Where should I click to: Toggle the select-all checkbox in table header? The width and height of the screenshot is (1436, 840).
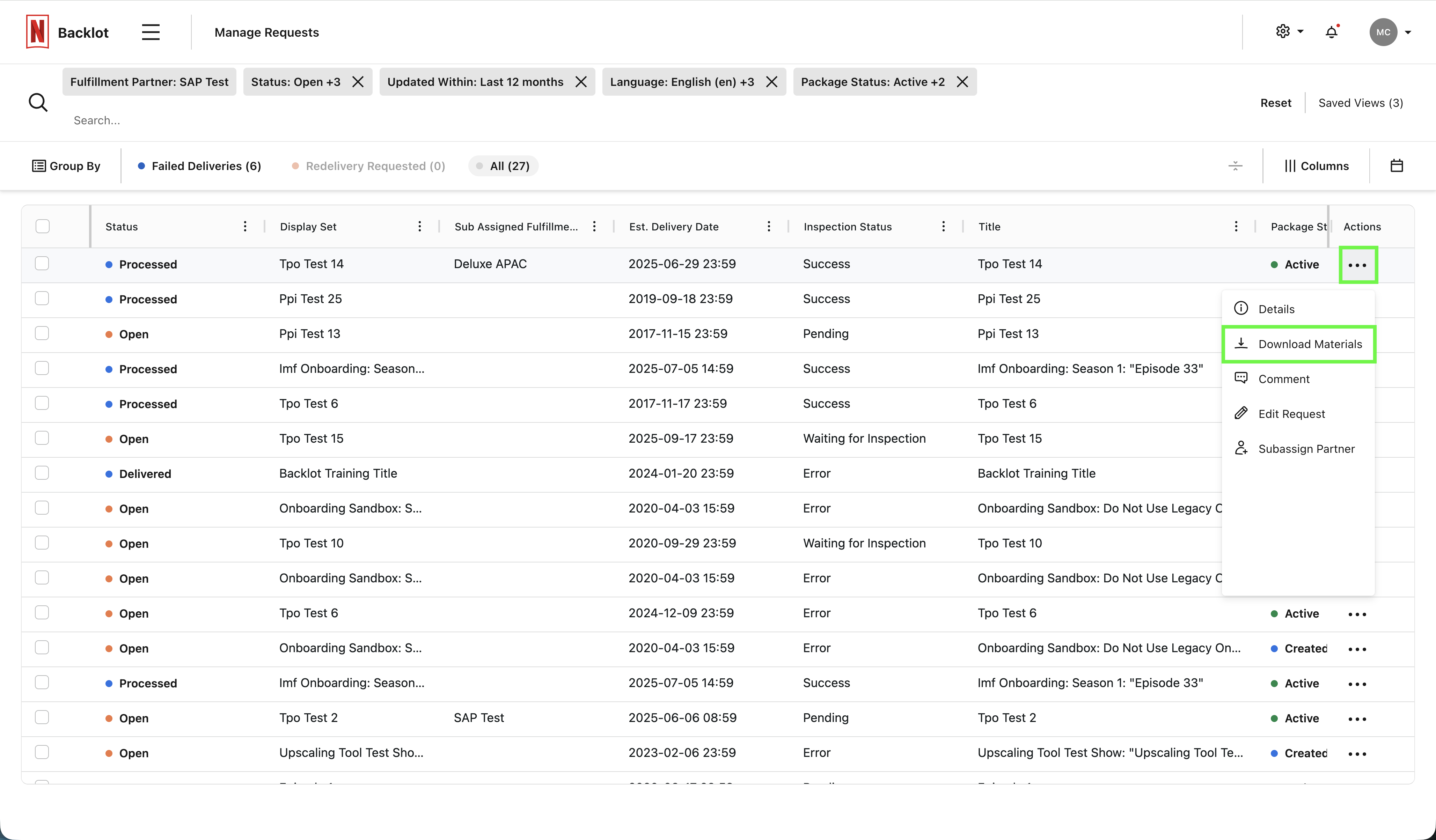[x=42, y=226]
